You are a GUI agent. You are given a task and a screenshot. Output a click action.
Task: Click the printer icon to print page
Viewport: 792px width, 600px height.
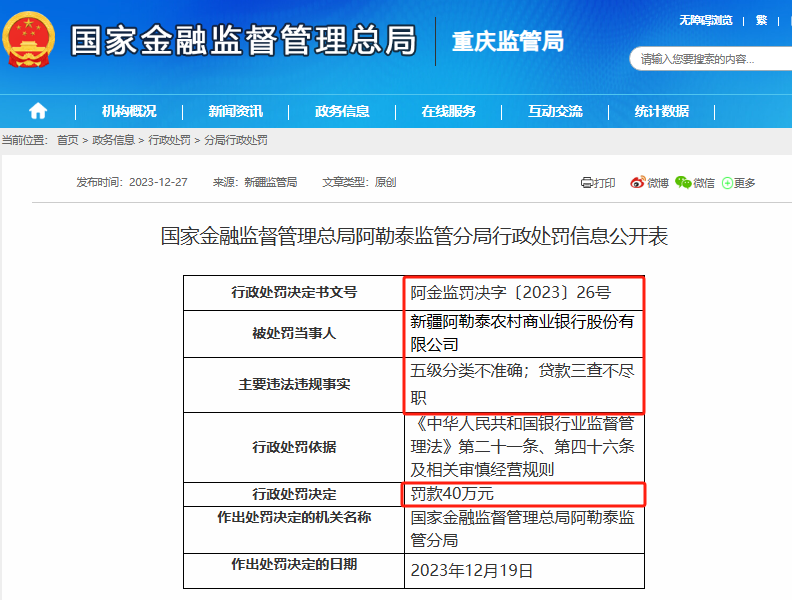[588, 183]
